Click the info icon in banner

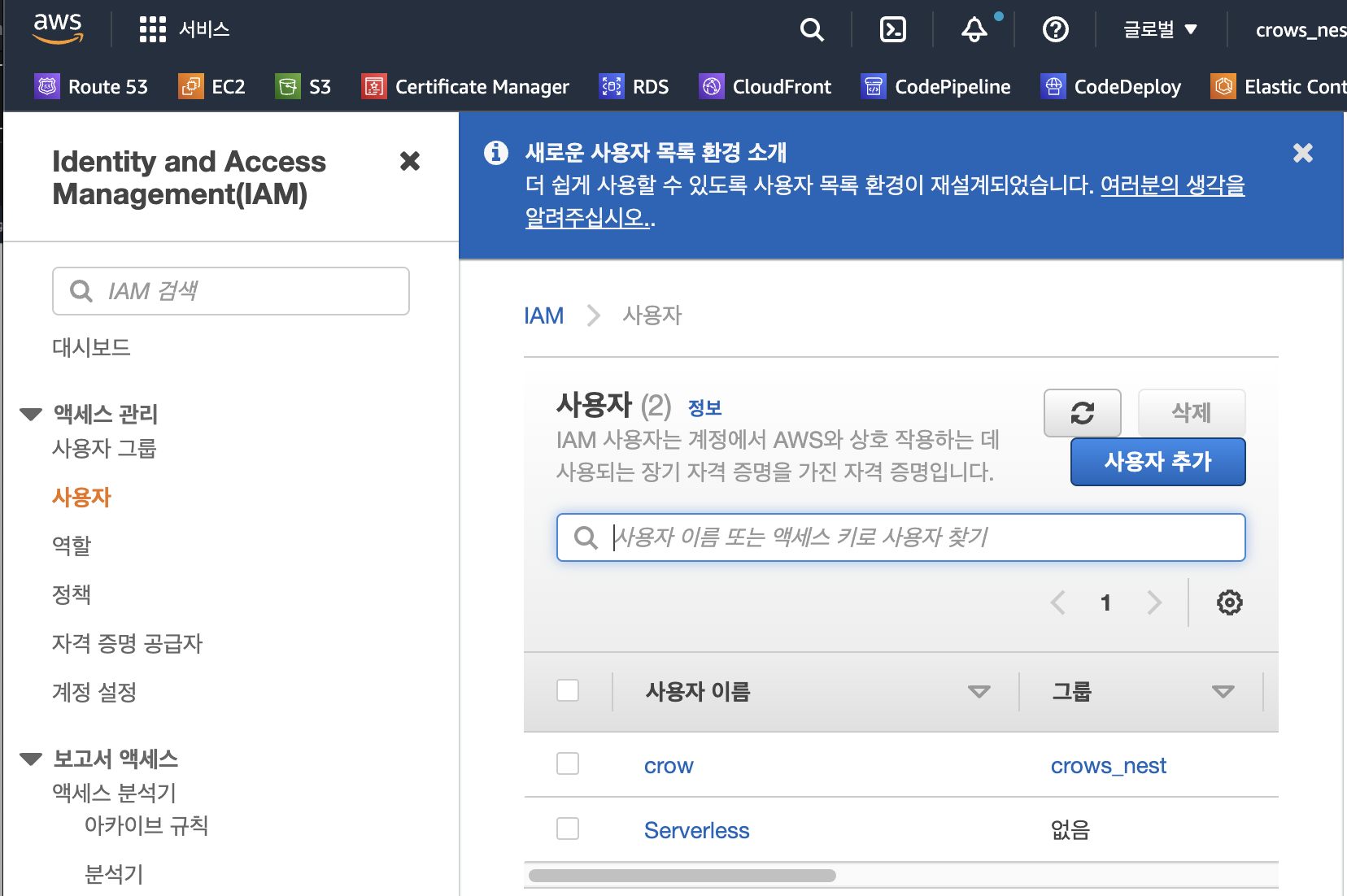496,153
